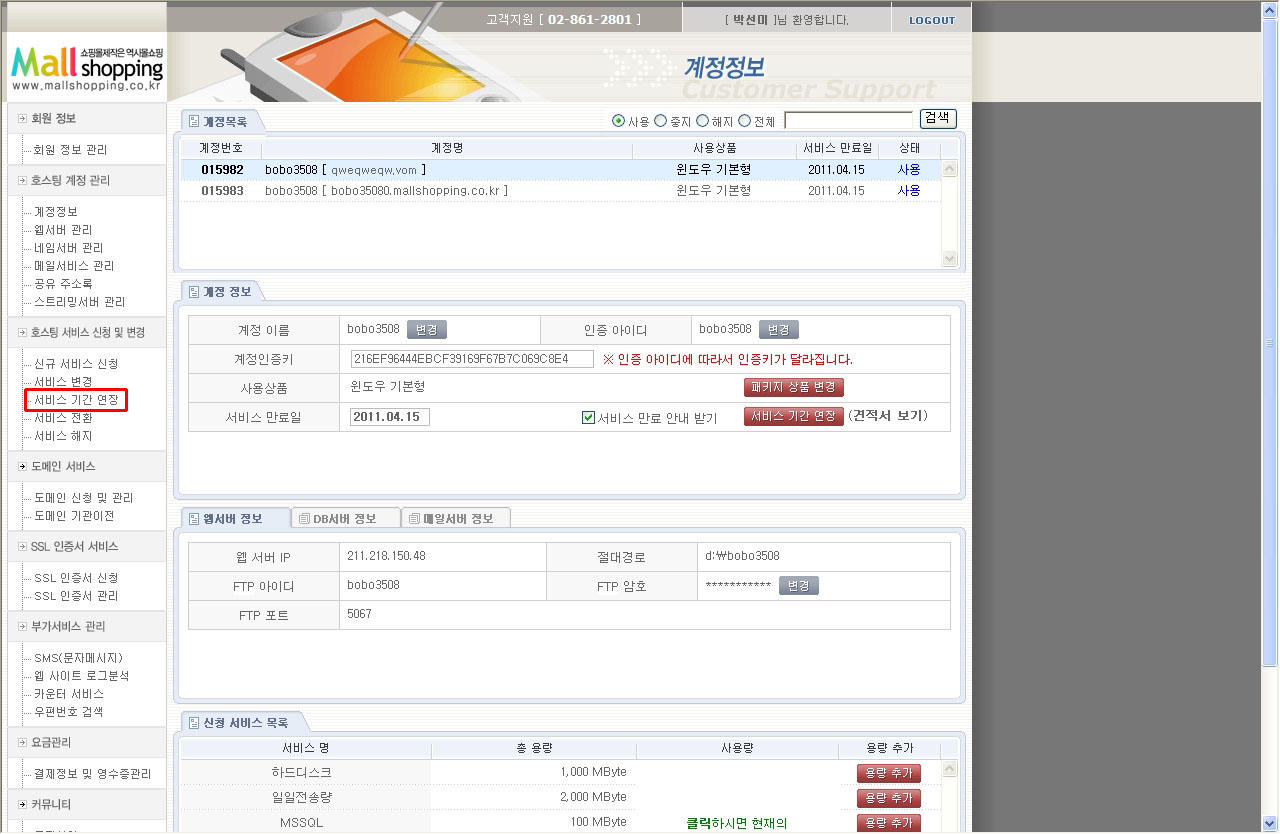This screenshot has width=1280, height=834.
Task: Click 용량 추가 for 하드디스크
Action: tap(888, 773)
